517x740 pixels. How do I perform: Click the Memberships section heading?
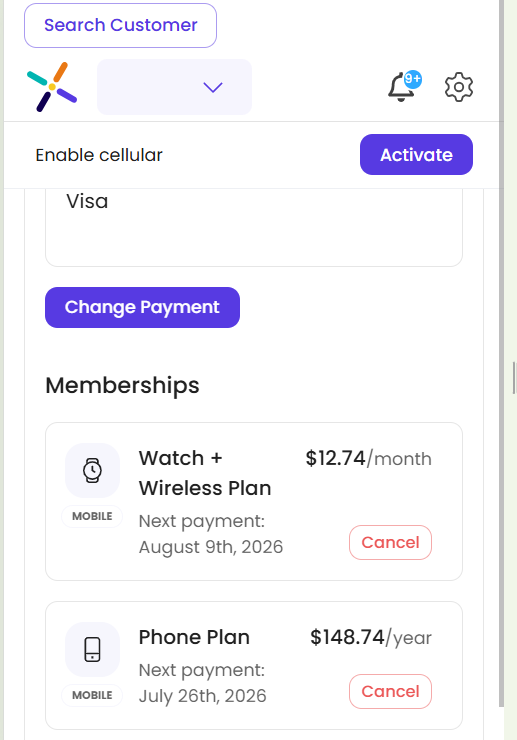[122, 386]
